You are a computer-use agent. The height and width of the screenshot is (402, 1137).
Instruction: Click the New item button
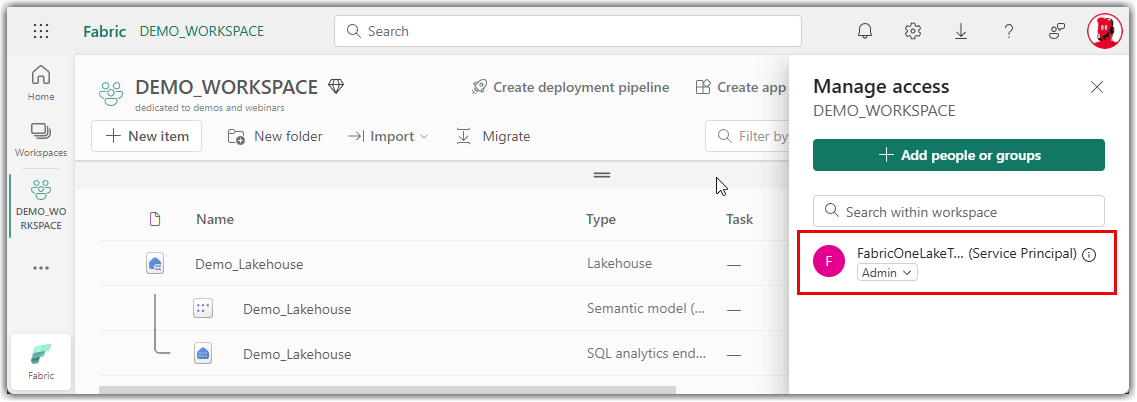pyautogui.click(x=146, y=136)
